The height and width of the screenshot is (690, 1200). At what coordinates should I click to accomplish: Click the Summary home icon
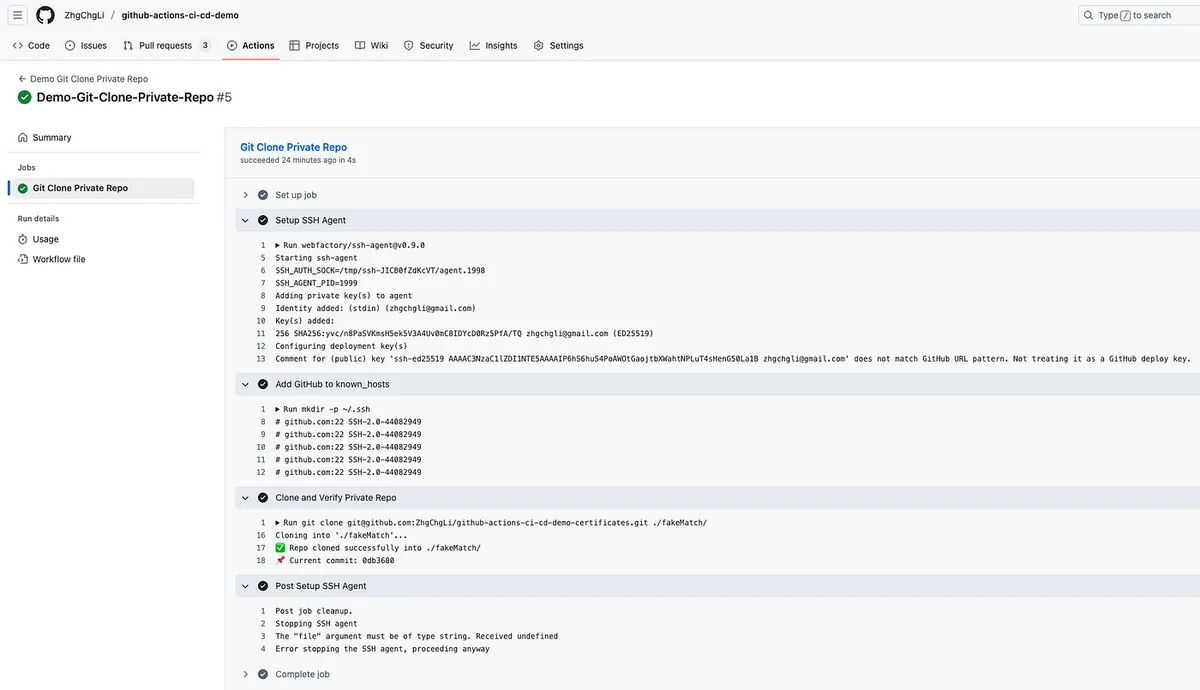pos(23,137)
